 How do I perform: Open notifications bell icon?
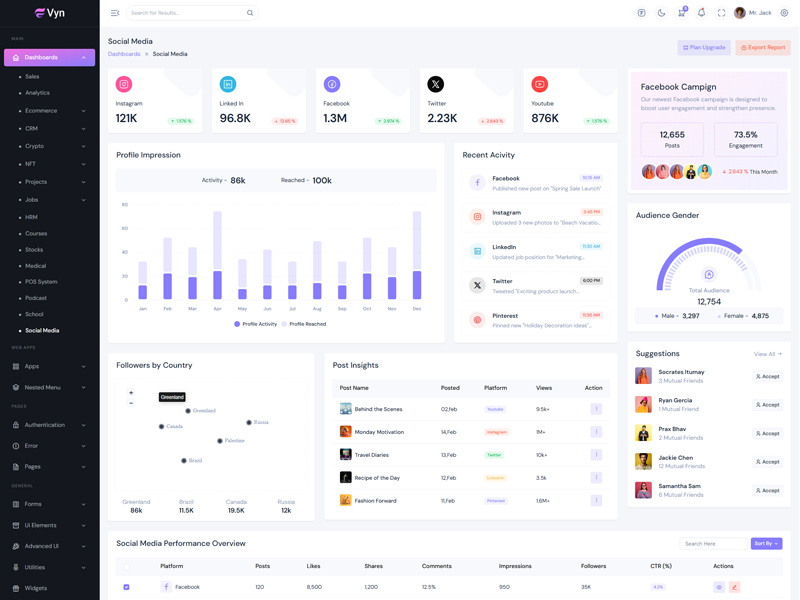(x=701, y=13)
